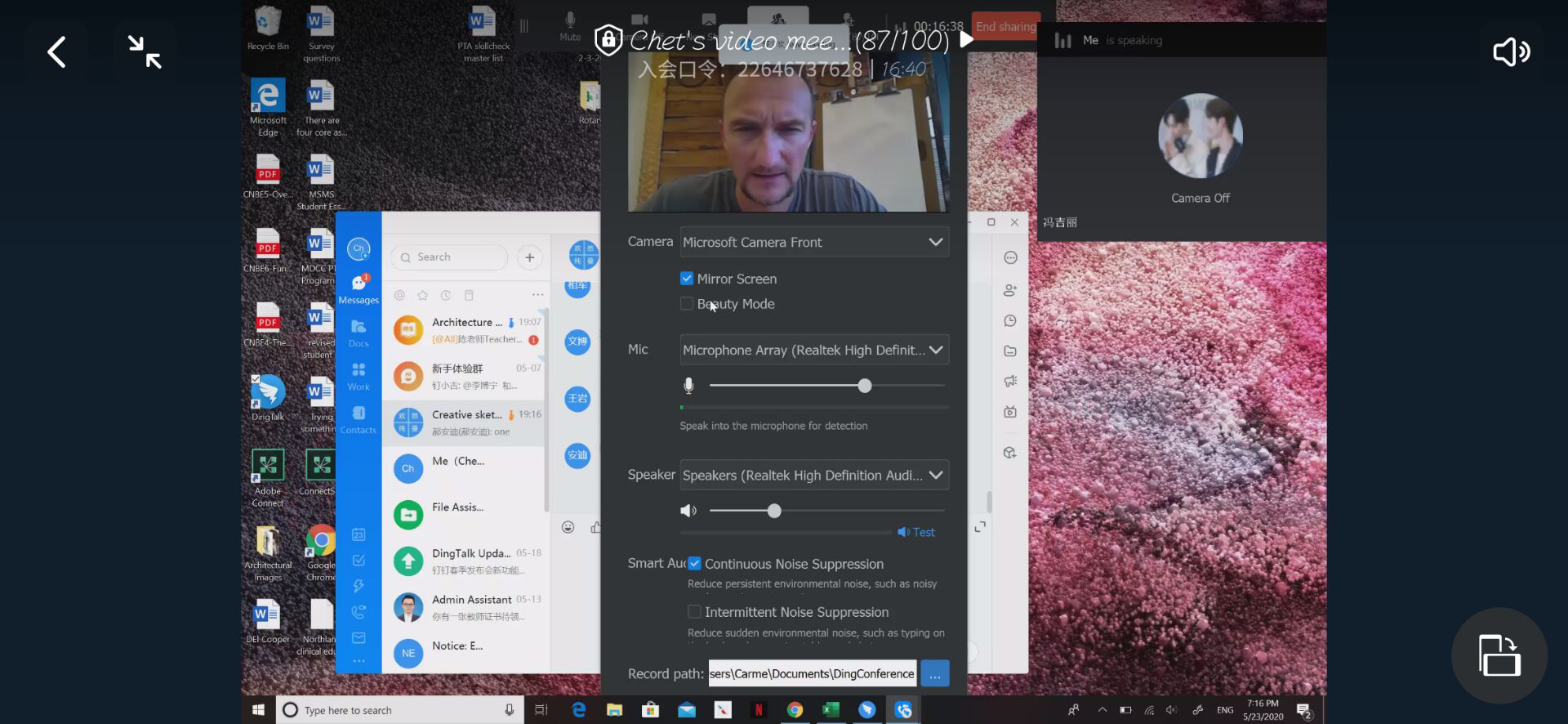Uncheck the Mirror Screen checkbox
The image size is (1568, 724).
click(x=687, y=279)
